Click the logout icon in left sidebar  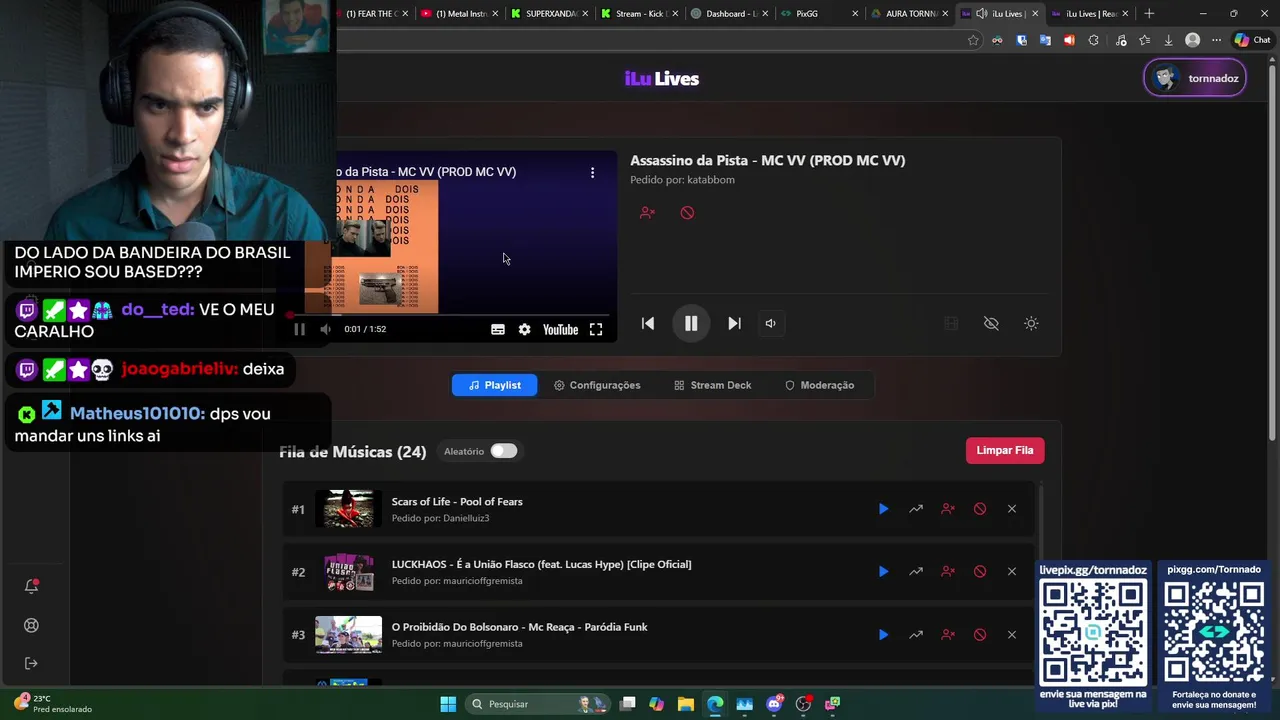31,663
